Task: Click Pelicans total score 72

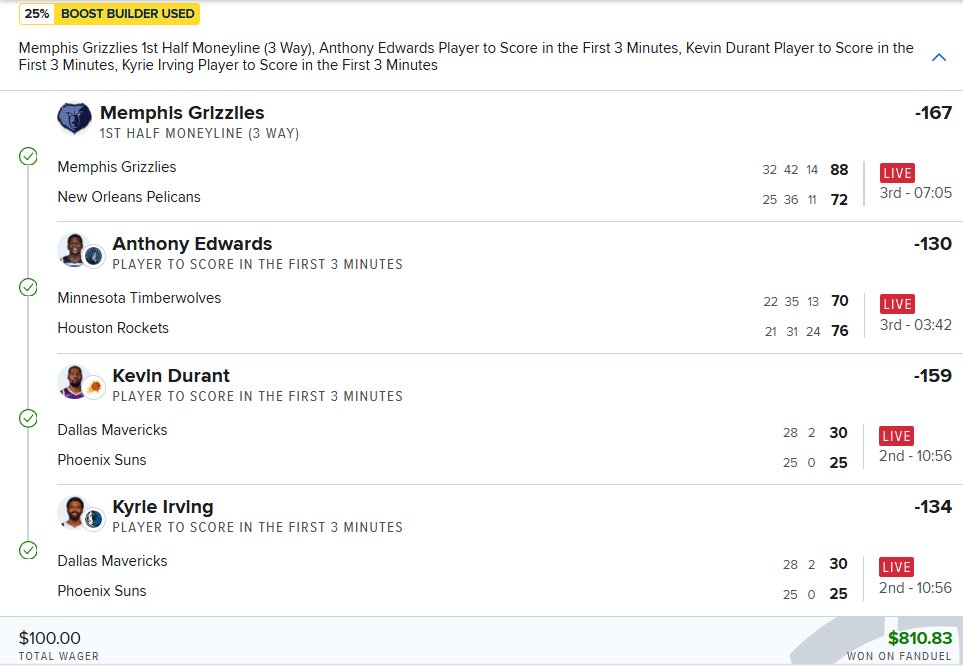Action: [x=839, y=200]
